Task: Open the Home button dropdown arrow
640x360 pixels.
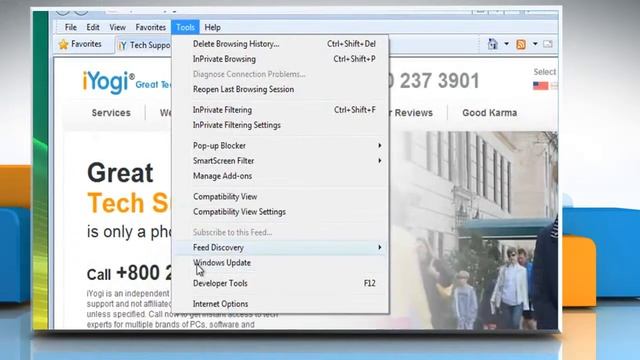Action: (x=507, y=44)
